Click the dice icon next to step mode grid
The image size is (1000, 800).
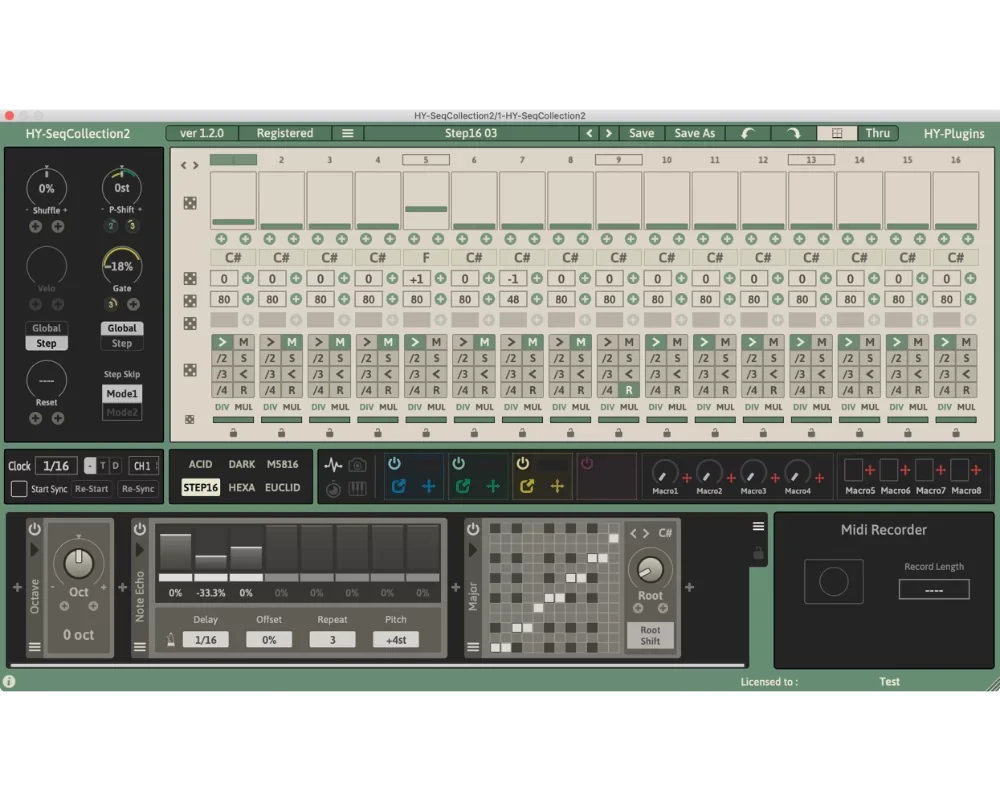[190, 370]
